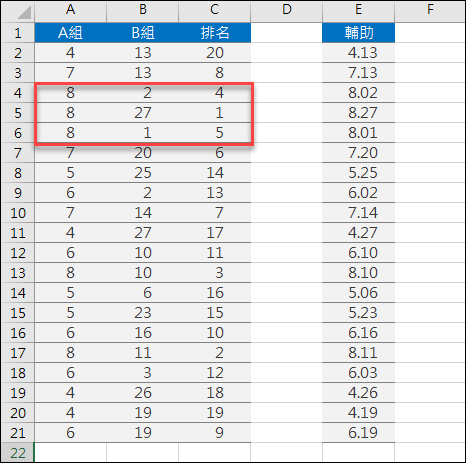Select column D header
466x463 pixels.
coord(287,11)
